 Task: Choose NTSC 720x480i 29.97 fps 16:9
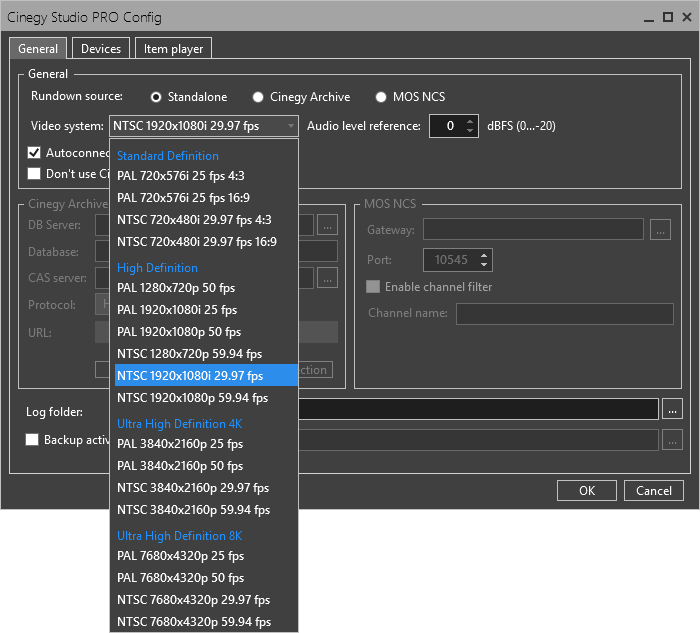click(204, 242)
